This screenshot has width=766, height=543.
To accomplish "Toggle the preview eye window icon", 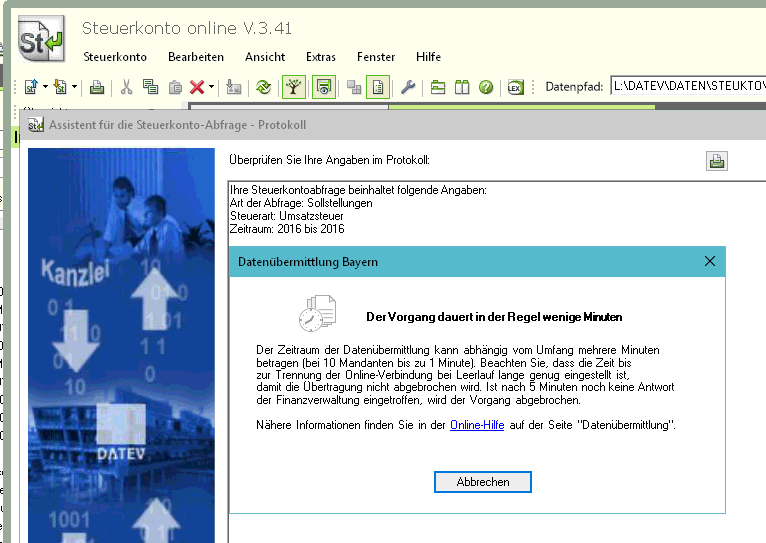I will click(x=323, y=87).
